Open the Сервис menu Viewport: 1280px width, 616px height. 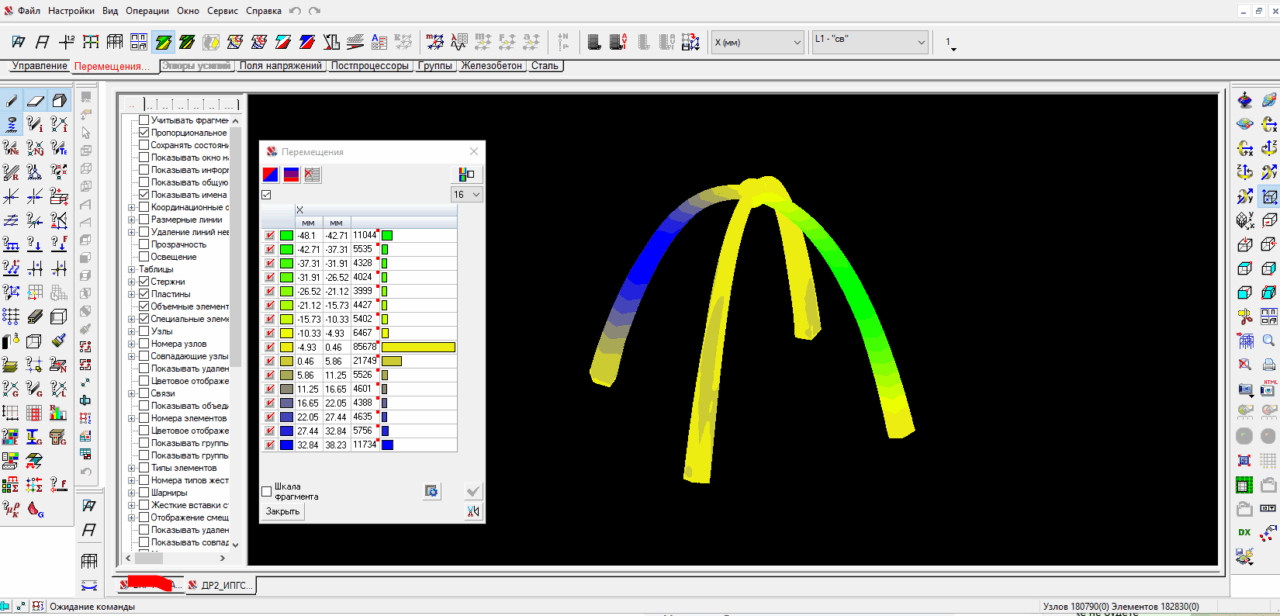222,10
